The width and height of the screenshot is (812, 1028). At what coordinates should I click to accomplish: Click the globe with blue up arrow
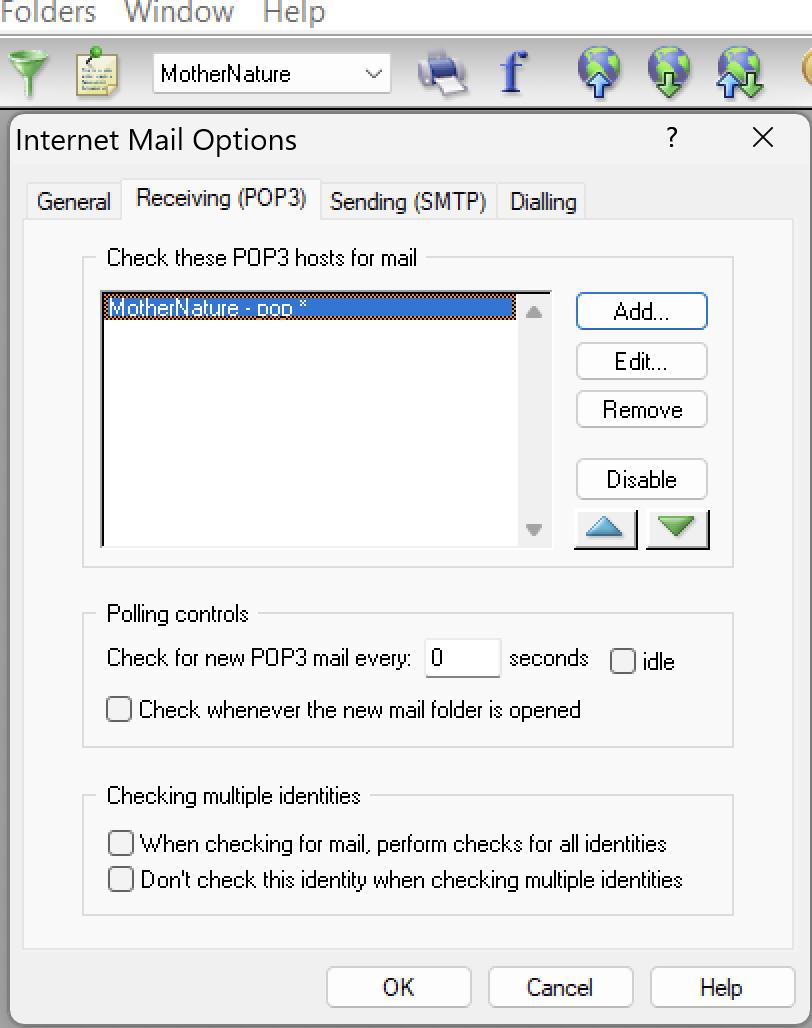(598, 73)
